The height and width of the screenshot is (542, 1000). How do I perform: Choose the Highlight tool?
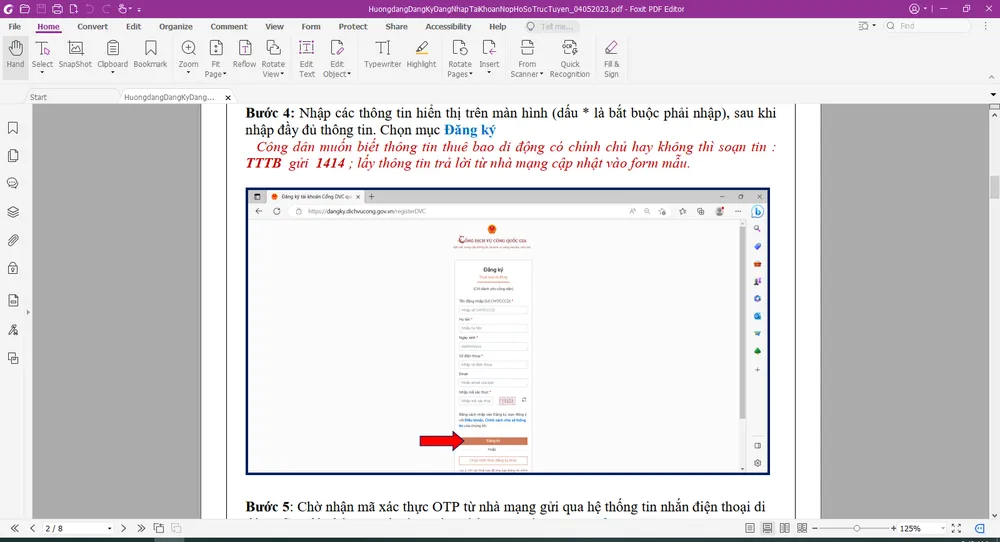(x=421, y=55)
